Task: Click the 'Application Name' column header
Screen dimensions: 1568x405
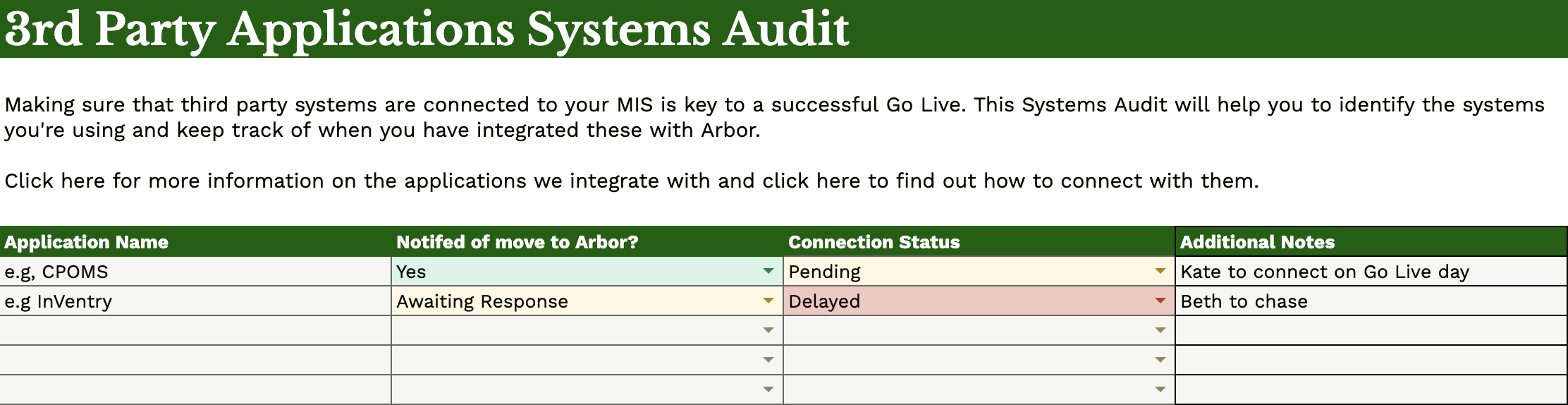Action: pyautogui.click(x=87, y=242)
